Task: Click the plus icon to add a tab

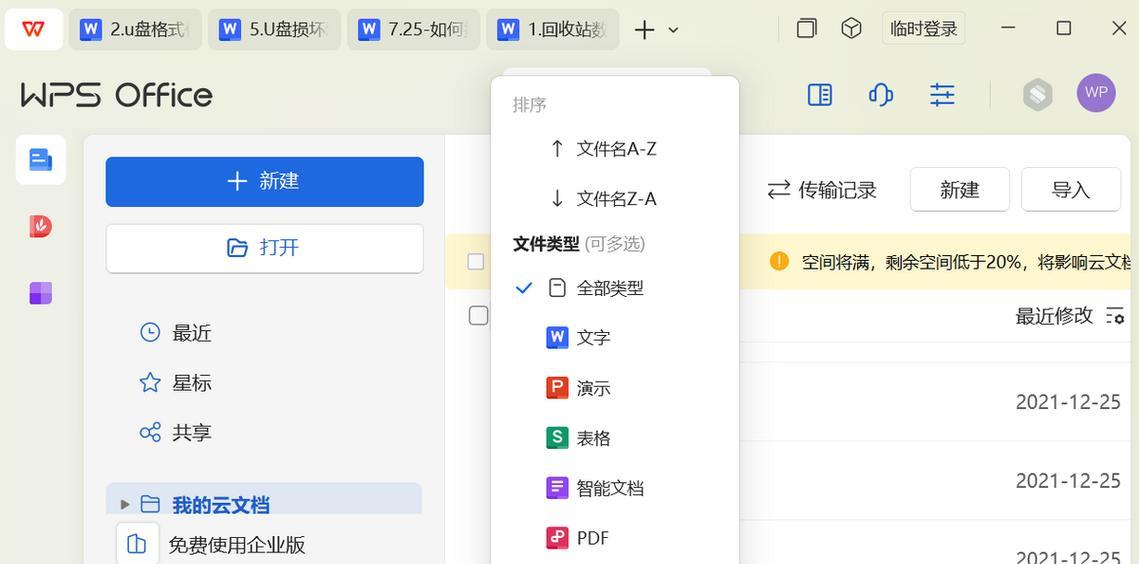Action: 644,30
